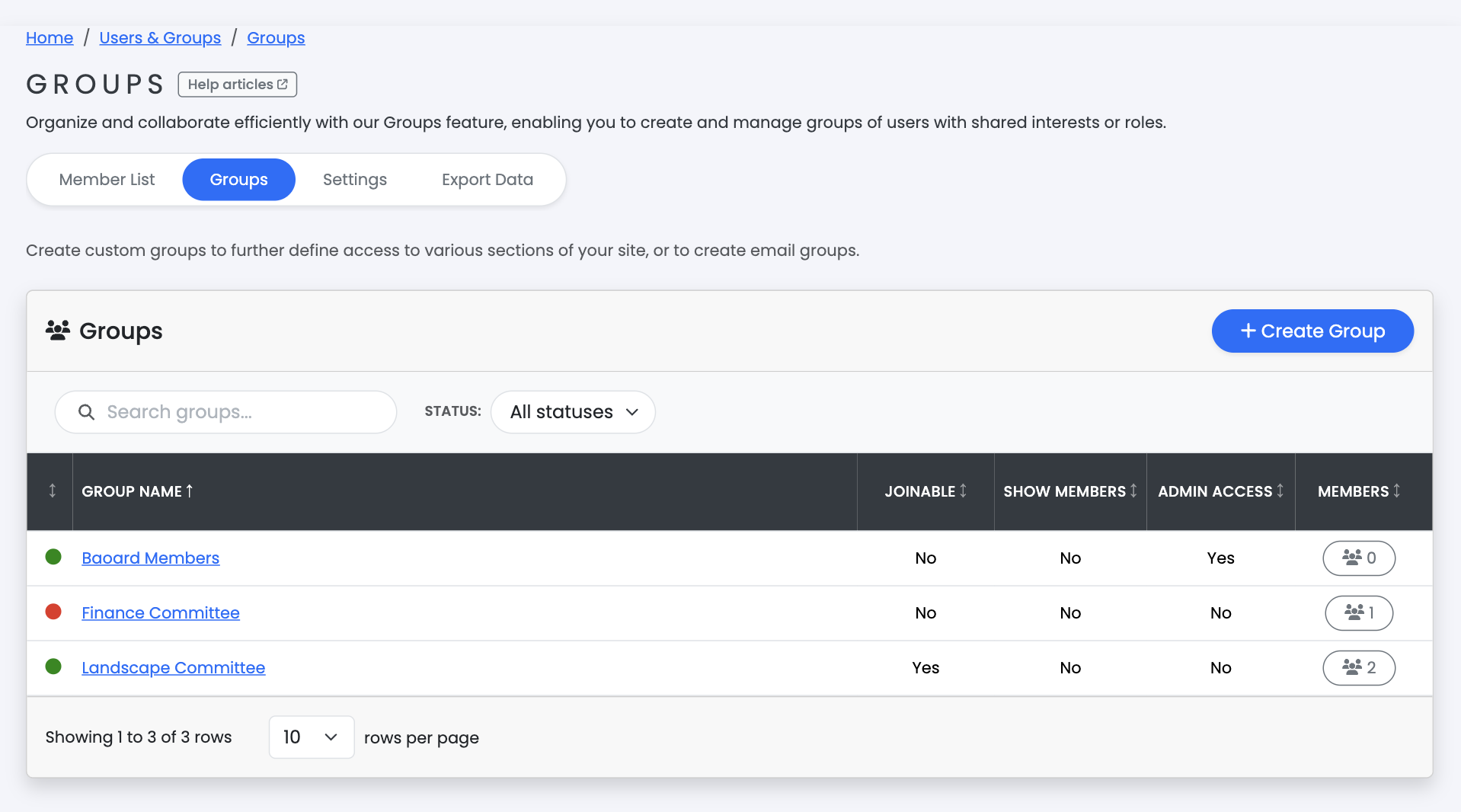Click the sort arrows in first column header
Screen dimensions: 1461x812
[x=53, y=491]
